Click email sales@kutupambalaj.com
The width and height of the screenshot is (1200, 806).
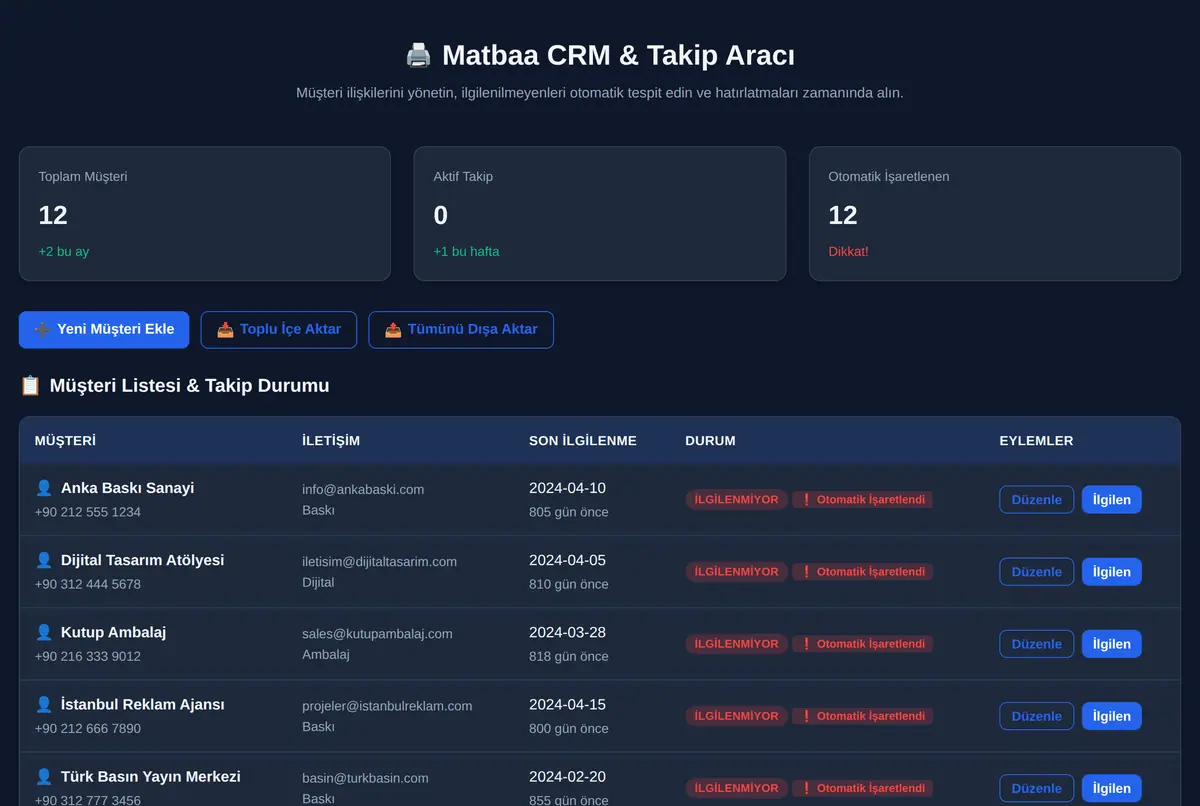click(x=377, y=633)
